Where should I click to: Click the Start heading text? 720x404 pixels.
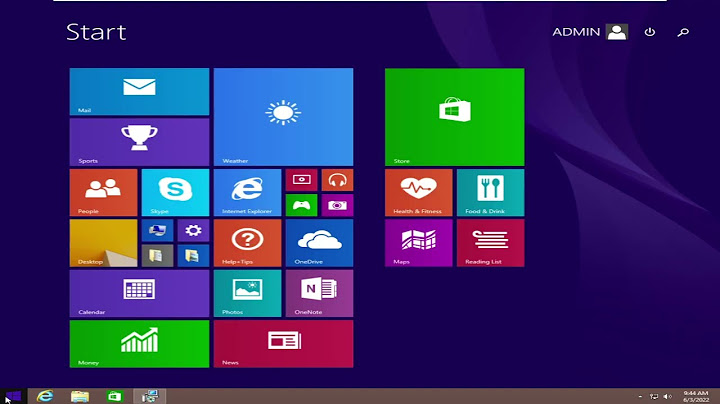click(x=96, y=32)
